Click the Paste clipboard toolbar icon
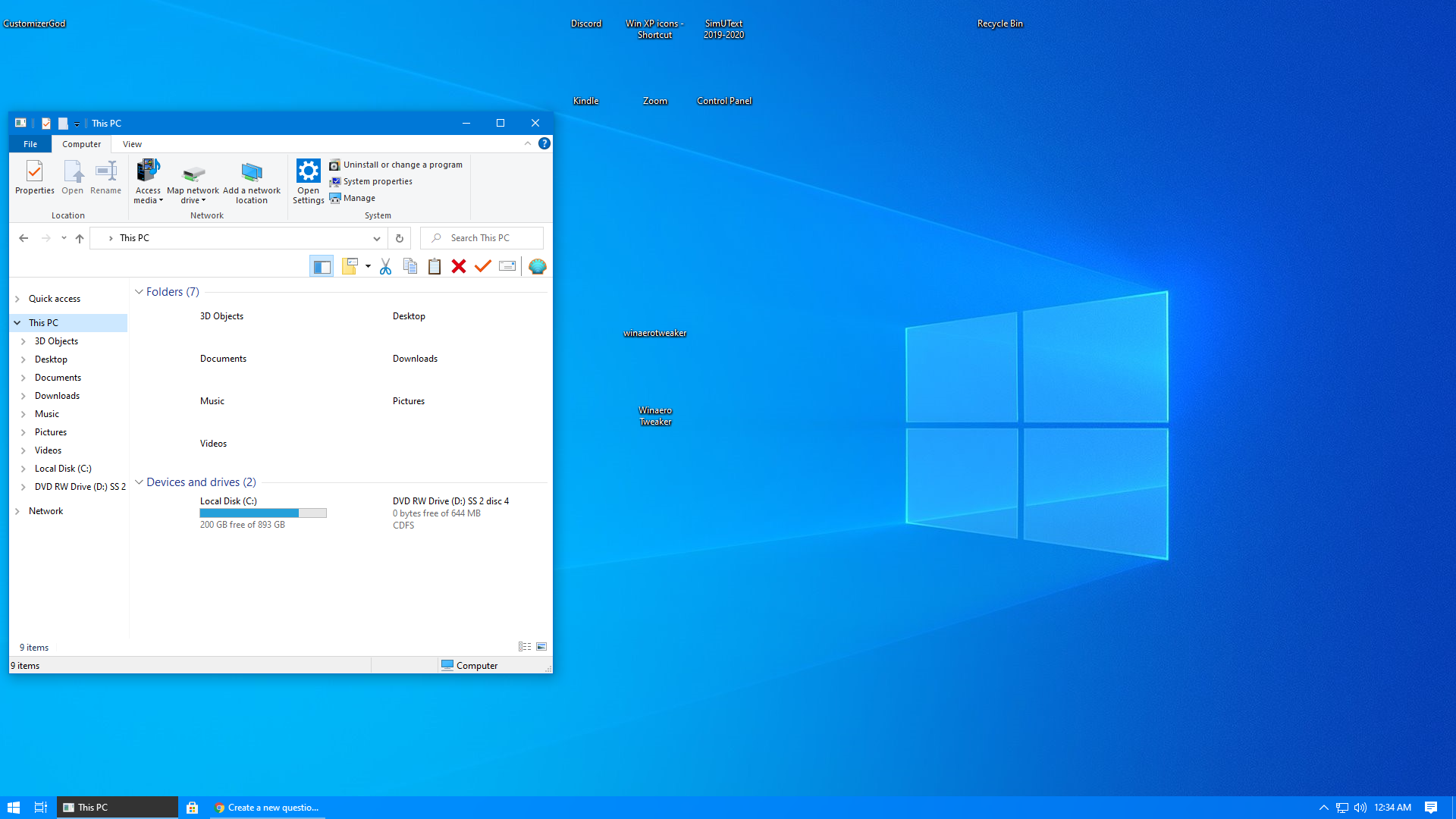Viewport: 1456px width, 819px height. pyautogui.click(x=434, y=266)
